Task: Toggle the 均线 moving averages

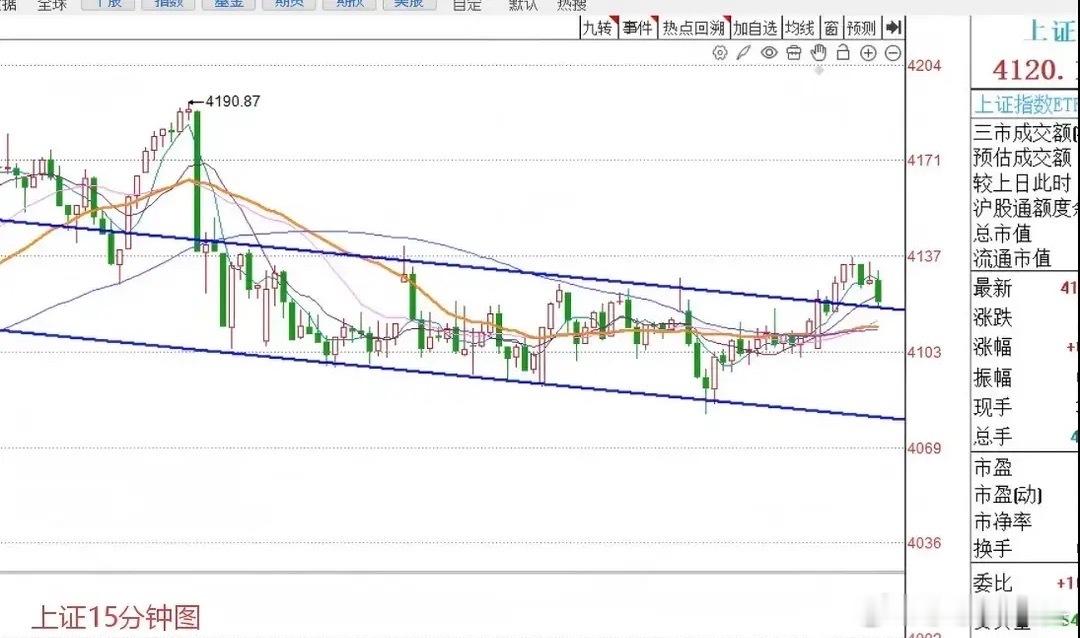Action: tap(800, 28)
